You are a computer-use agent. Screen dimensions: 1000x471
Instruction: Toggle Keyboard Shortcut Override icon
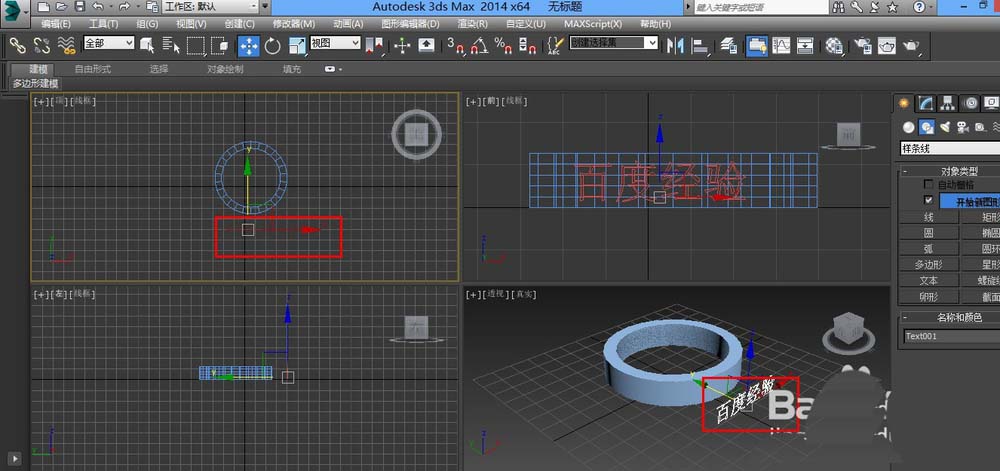(426, 45)
